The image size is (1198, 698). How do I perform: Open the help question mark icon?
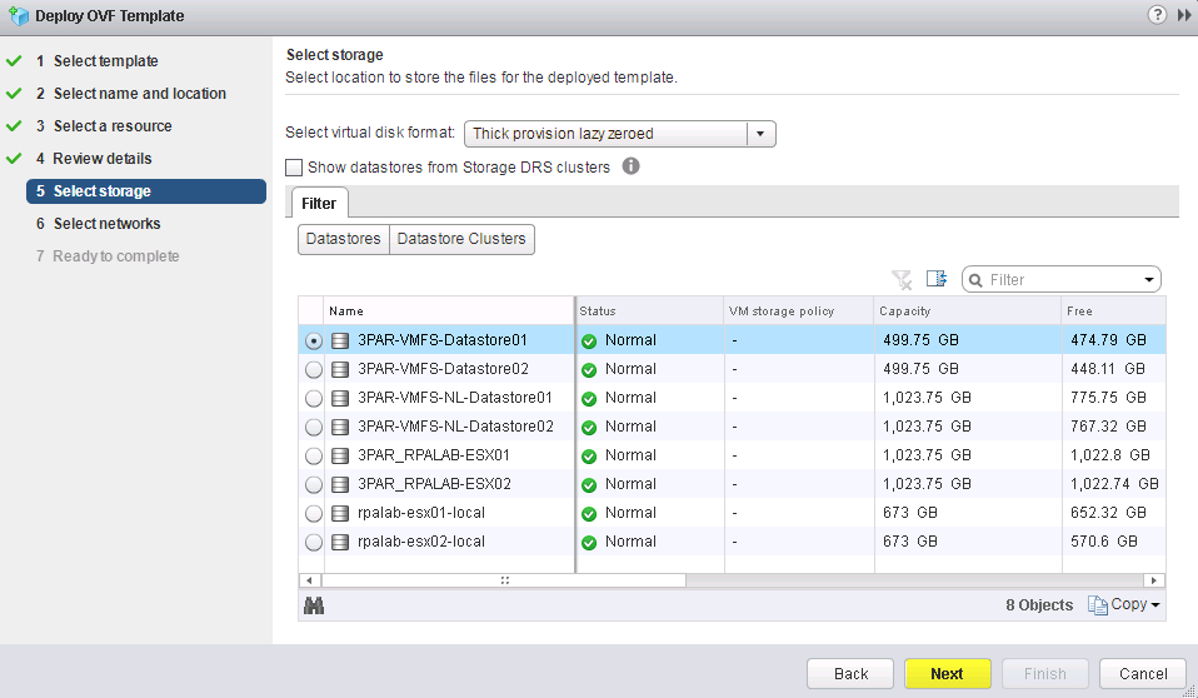point(1158,15)
